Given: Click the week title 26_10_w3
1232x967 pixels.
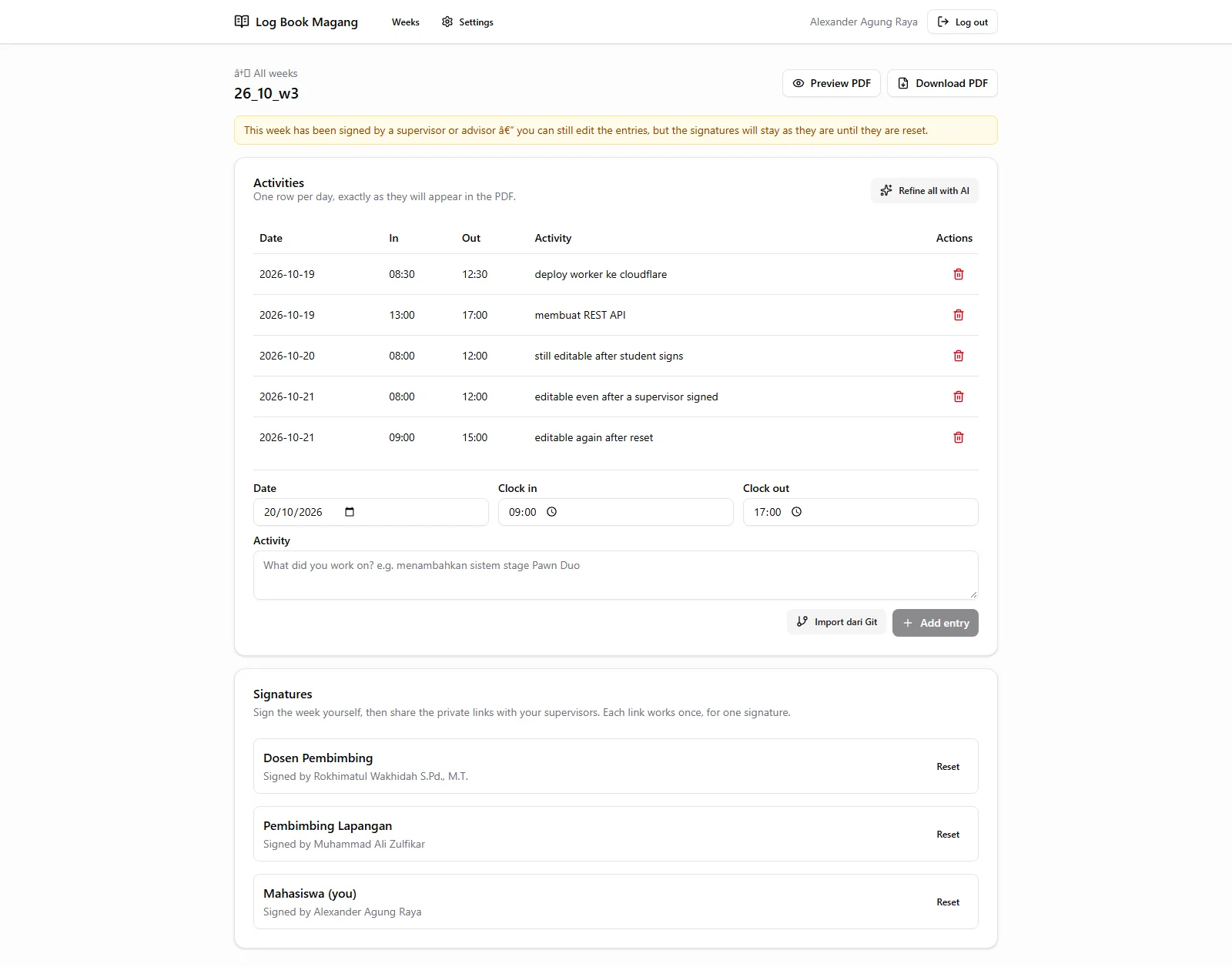Looking at the screenshot, I should (x=266, y=93).
